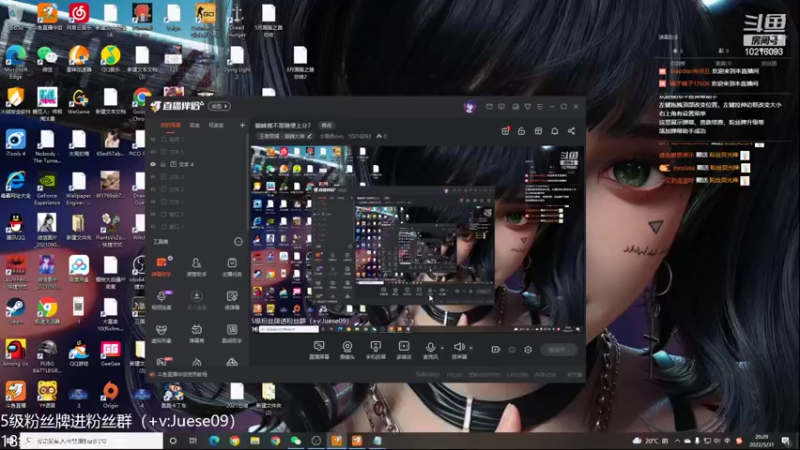Viewport: 800px width, 450px height.
Task: Open the GeeGee desktop shortcut
Action: (110, 353)
